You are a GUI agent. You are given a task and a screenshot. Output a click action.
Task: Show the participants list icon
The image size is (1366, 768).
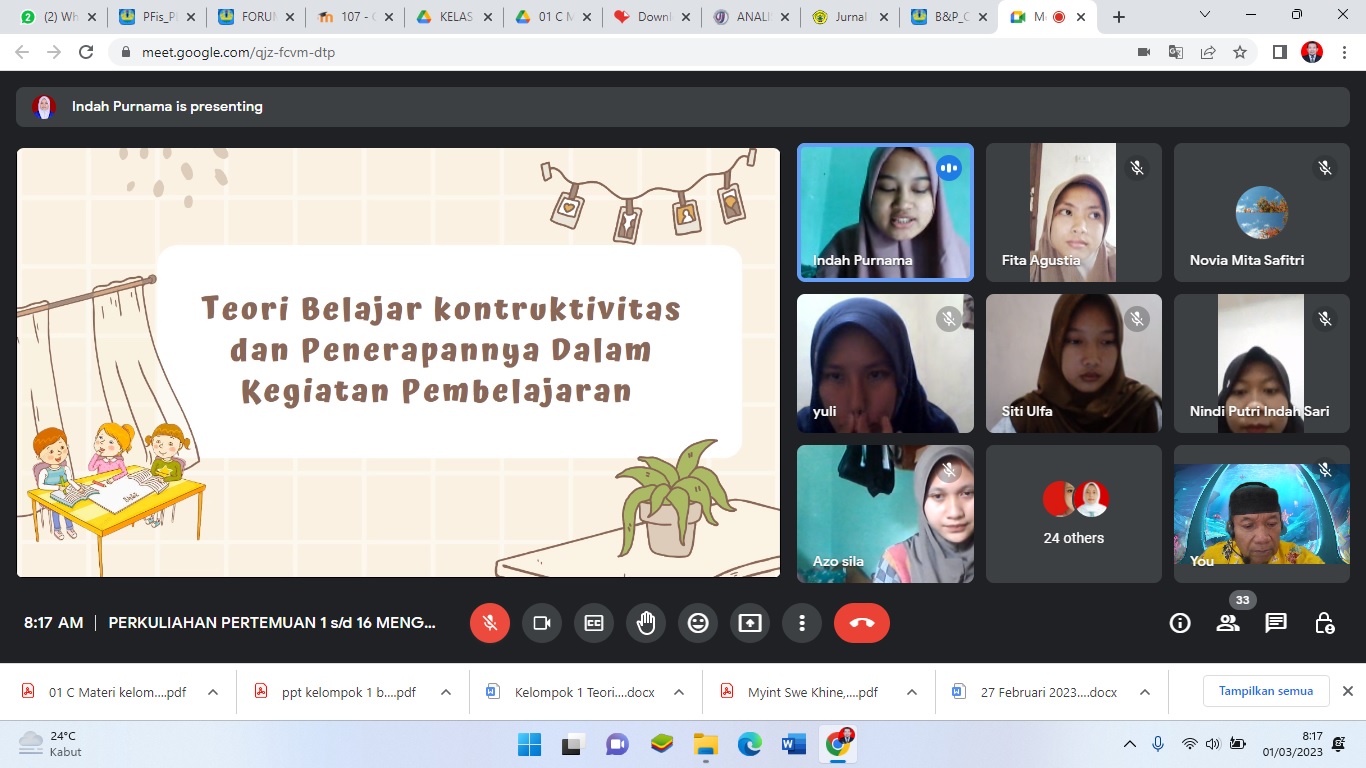(x=1228, y=623)
